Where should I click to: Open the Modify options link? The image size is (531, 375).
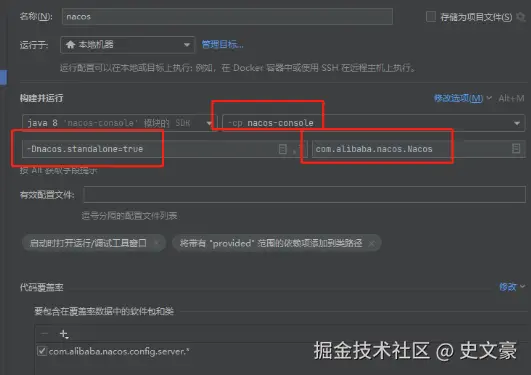pos(459,98)
